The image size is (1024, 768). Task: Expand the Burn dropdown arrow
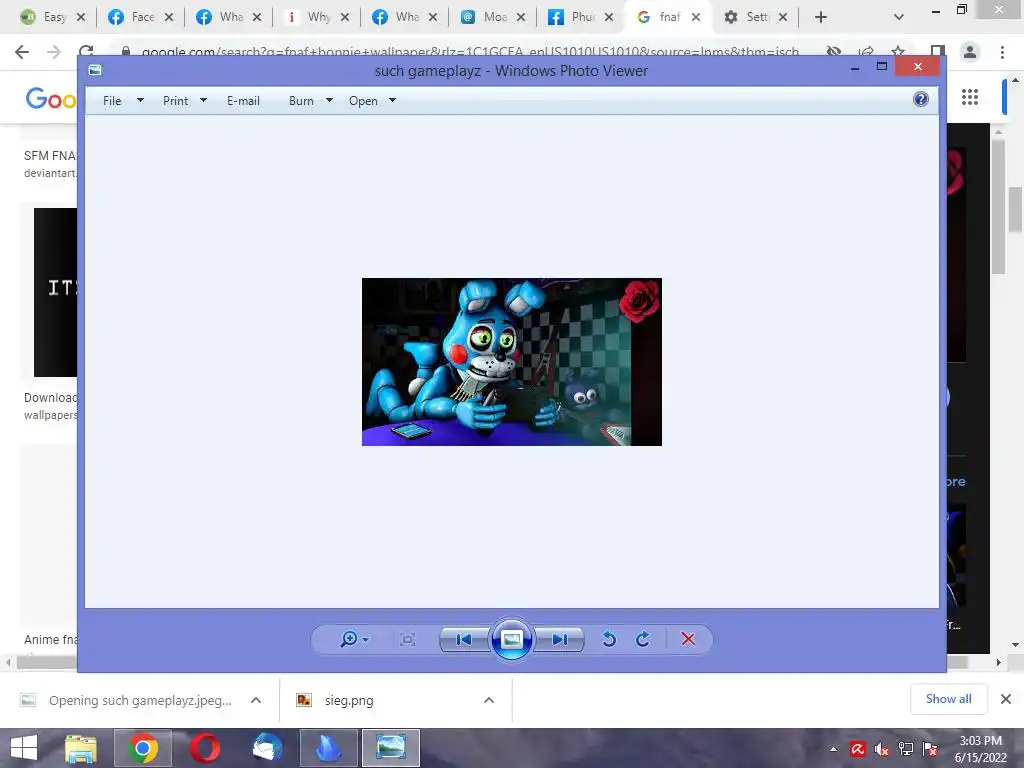click(329, 101)
